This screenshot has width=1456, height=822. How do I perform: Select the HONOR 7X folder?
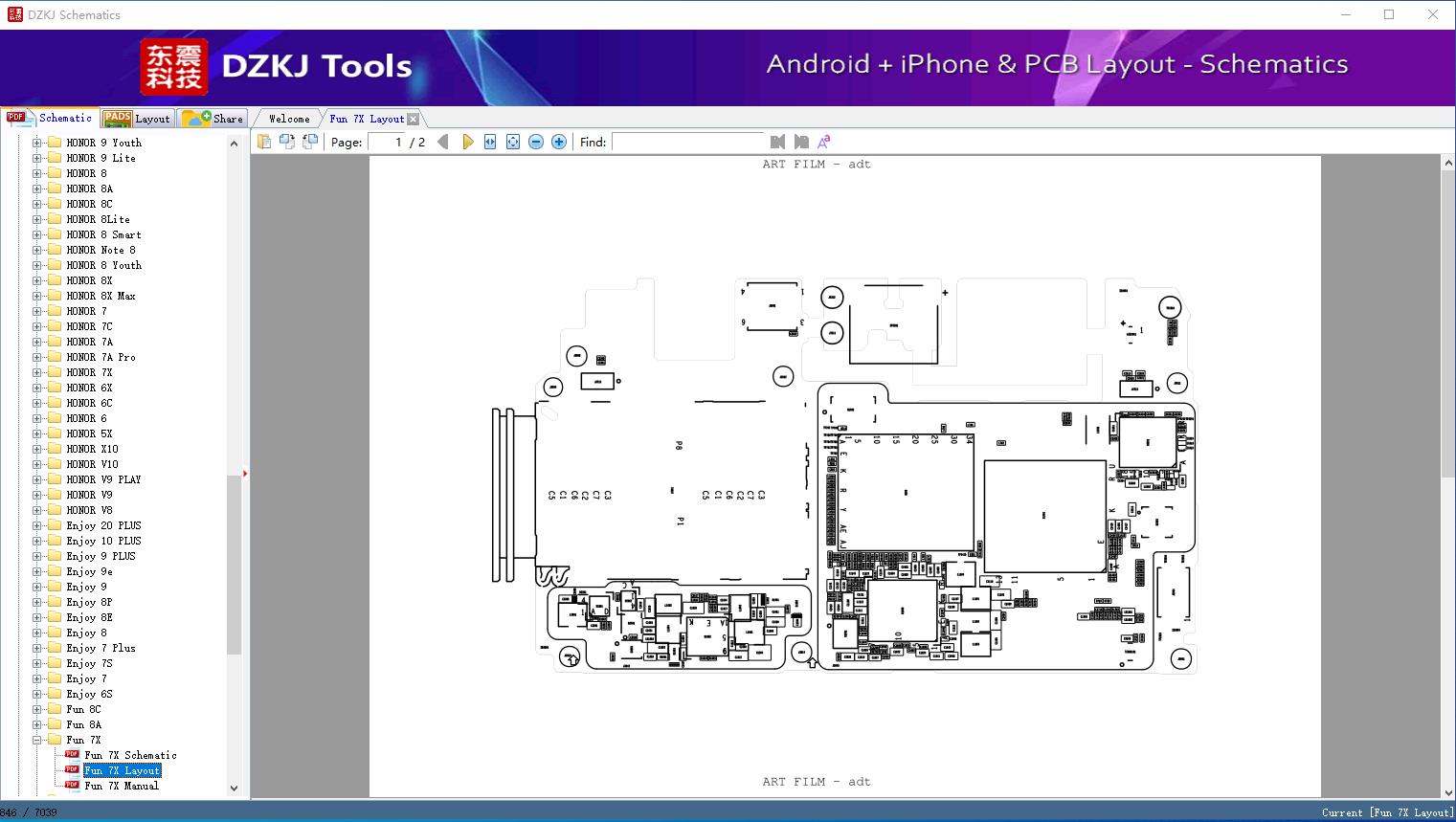tap(89, 372)
